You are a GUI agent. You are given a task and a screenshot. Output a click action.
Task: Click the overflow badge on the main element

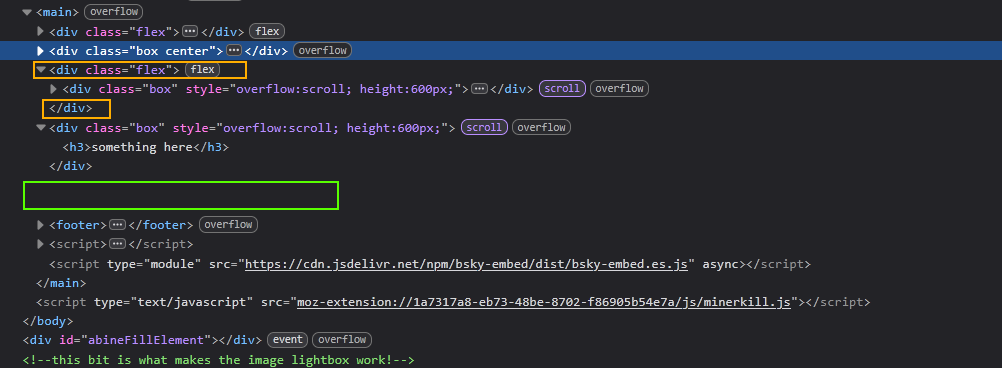114,12
